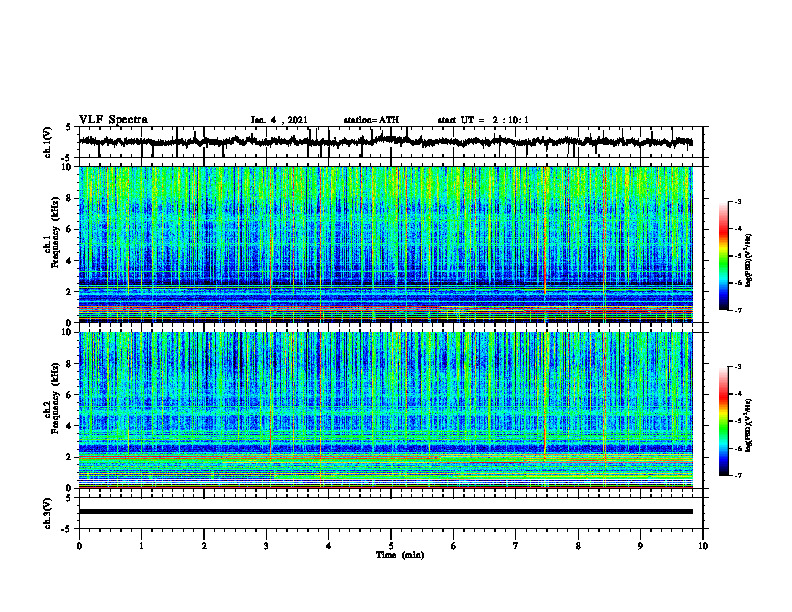Click the 10 tick on the time axis
Screen dimensions: 792x612
point(703,546)
